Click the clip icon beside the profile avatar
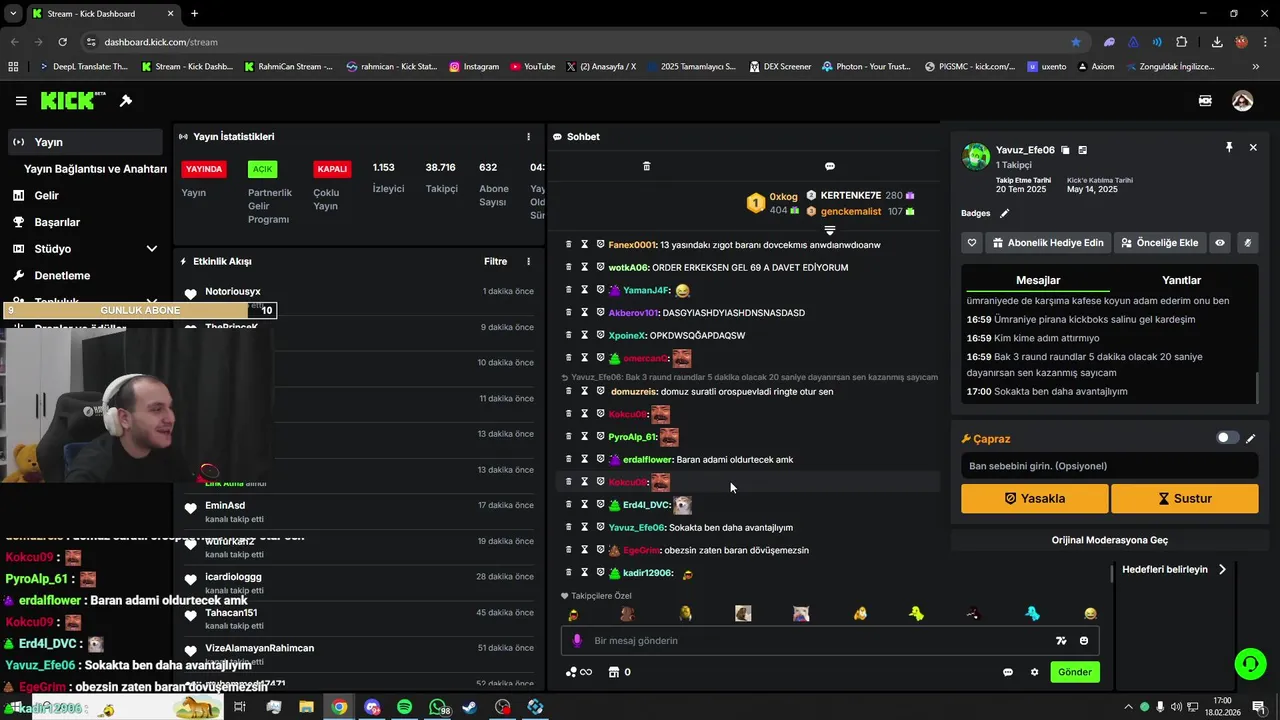 click(1205, 101)
